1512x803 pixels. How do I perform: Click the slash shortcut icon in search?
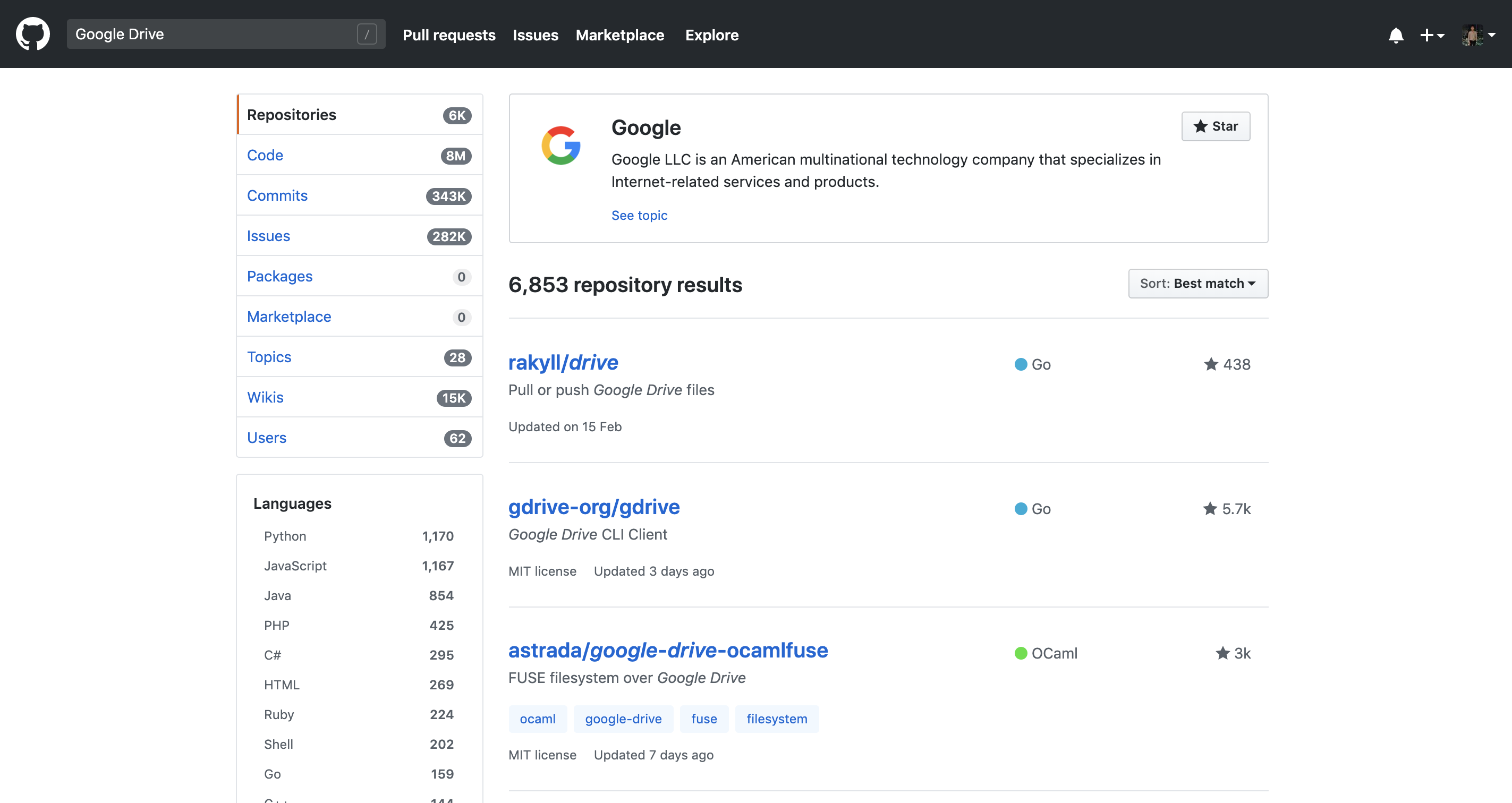(367, 34)
